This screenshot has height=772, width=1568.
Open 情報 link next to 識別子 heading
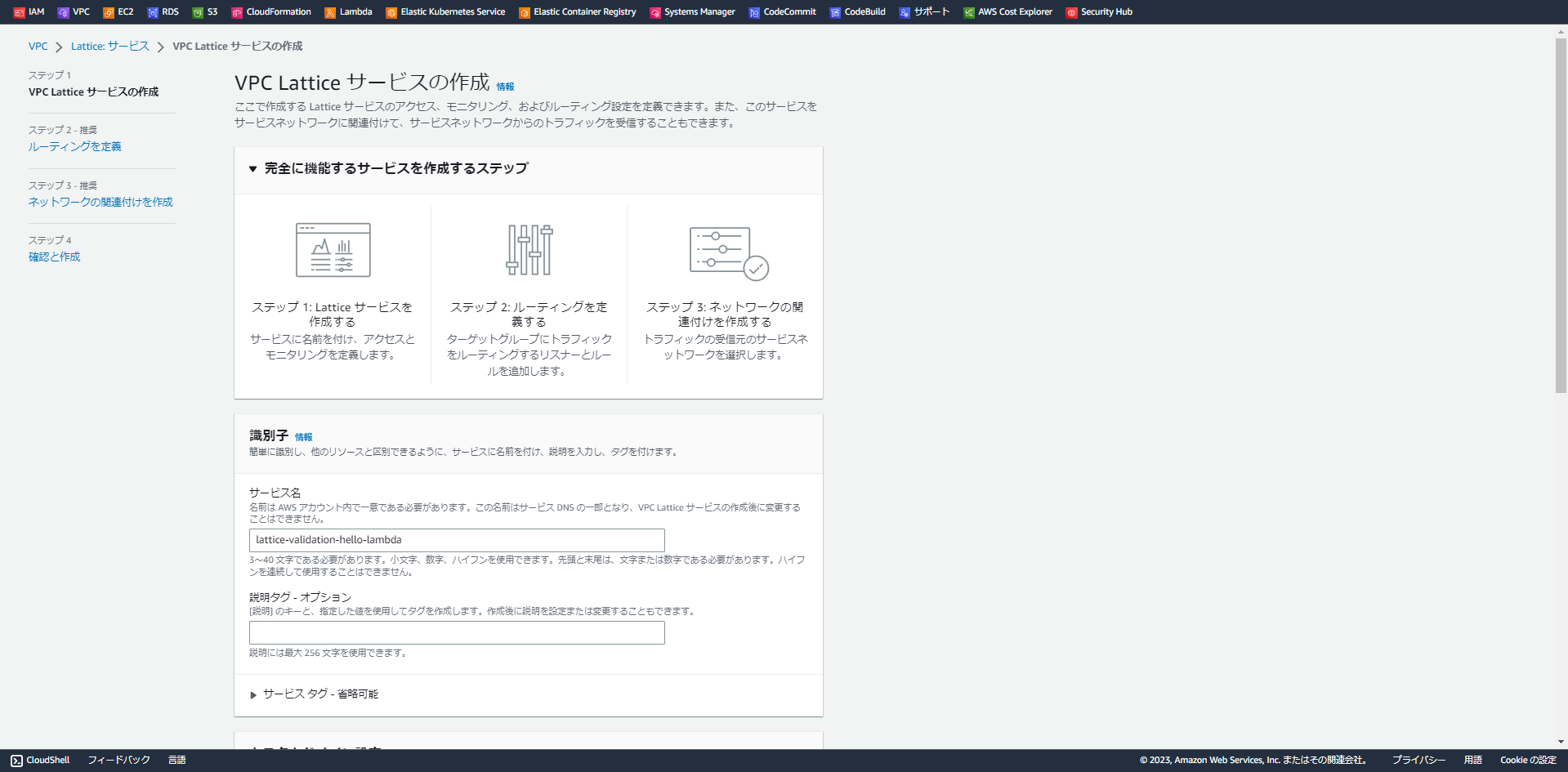coord(304,437)
